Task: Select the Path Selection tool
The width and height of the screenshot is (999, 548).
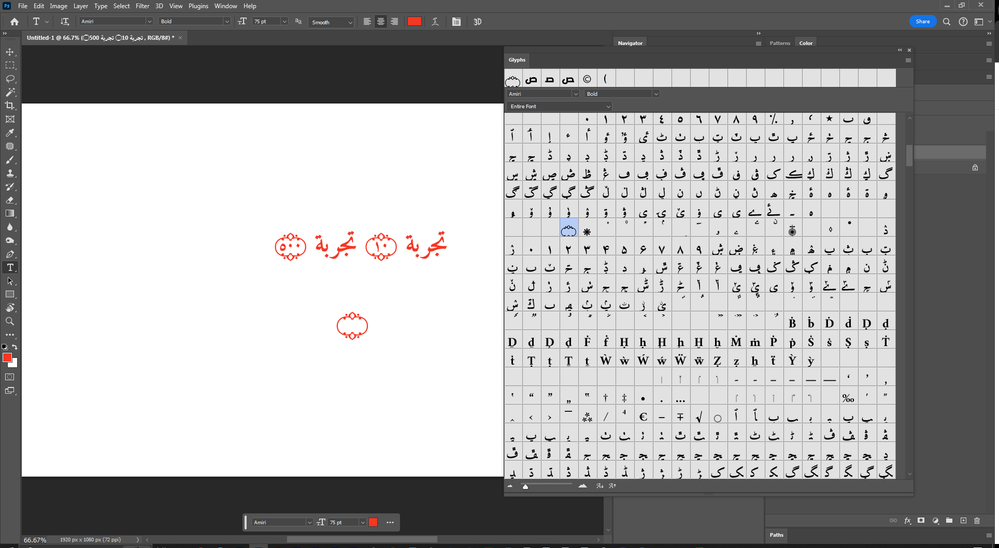Action: point(10,281)
